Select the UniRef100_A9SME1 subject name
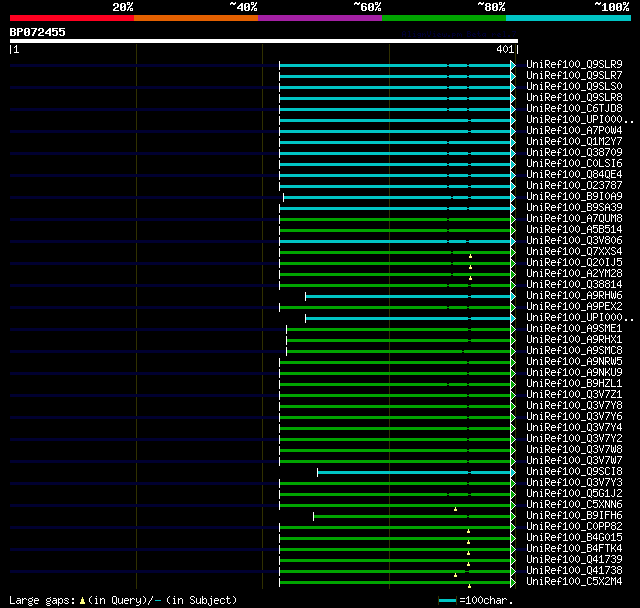 (x=574, y=329)
